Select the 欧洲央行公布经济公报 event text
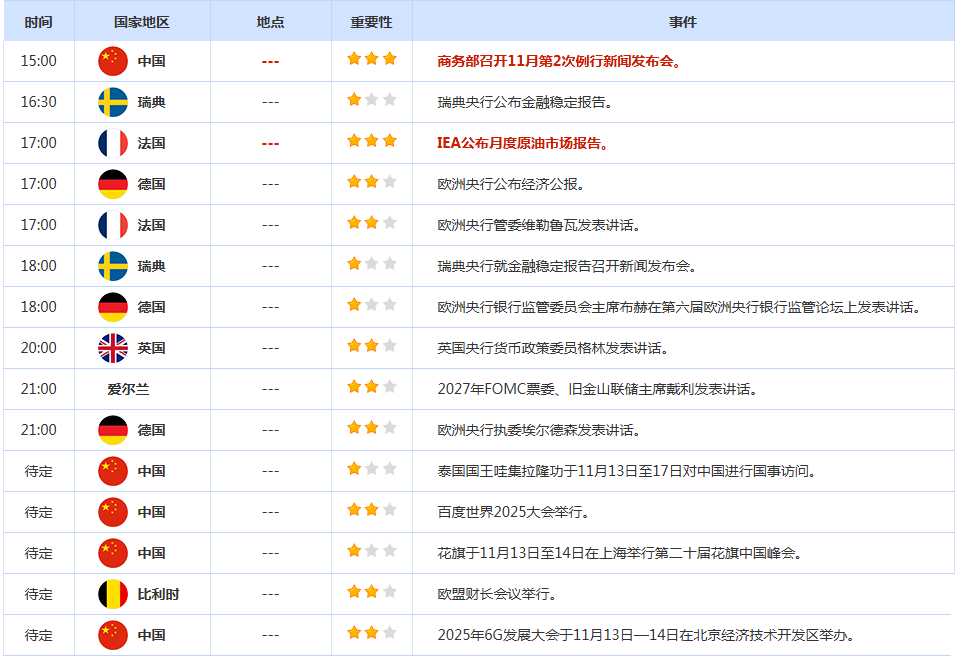The width and height of the screenshot is (957, 656). [x=511, y=184]
